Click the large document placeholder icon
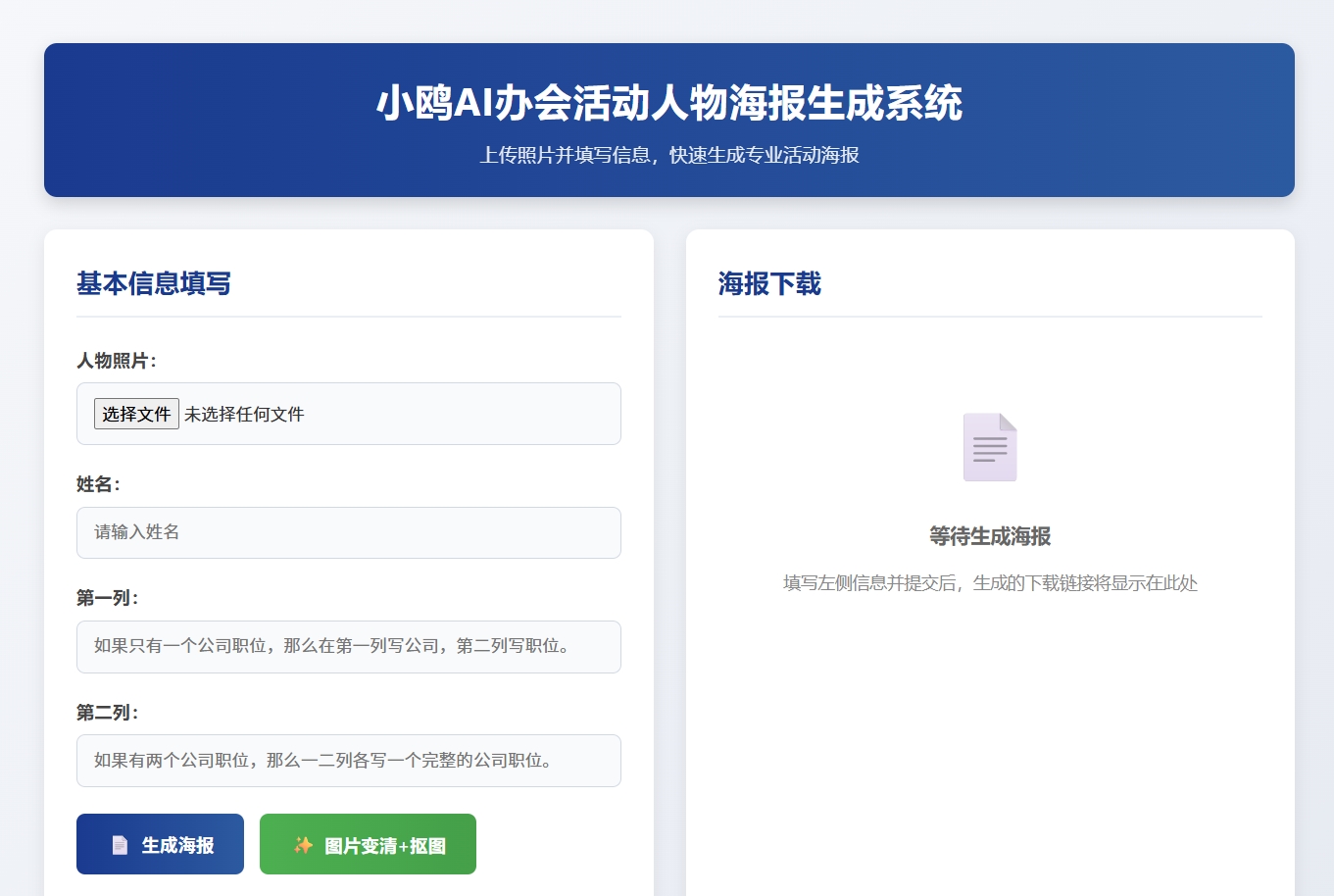The image size is (1334, 896). (x=990, y=447)
